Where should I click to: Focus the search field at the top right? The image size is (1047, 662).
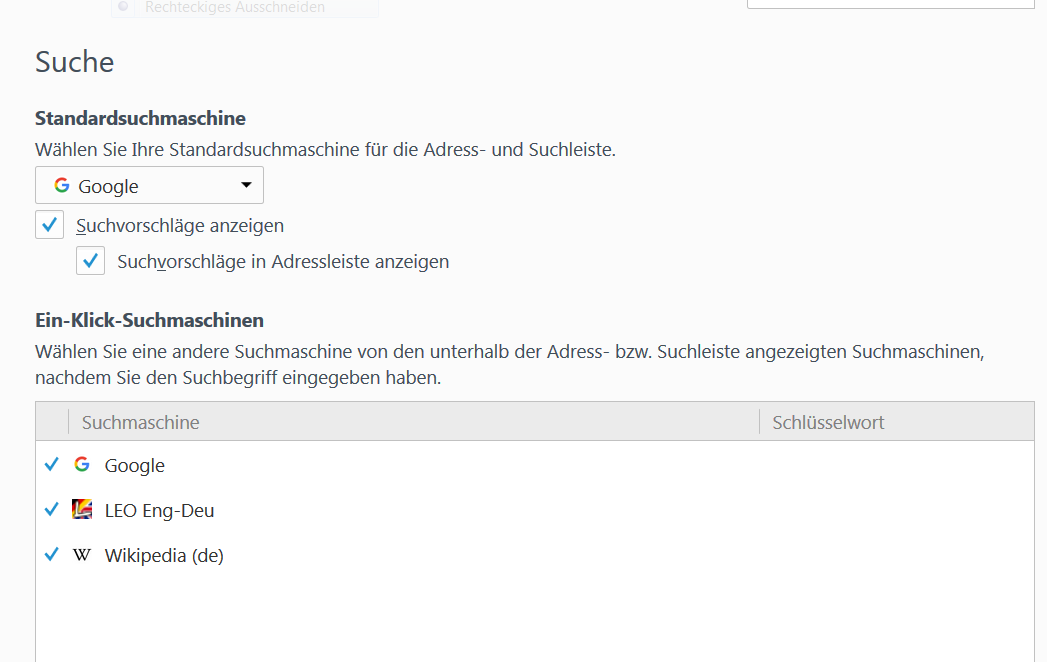pyautogui.click(x=890, y=4)
